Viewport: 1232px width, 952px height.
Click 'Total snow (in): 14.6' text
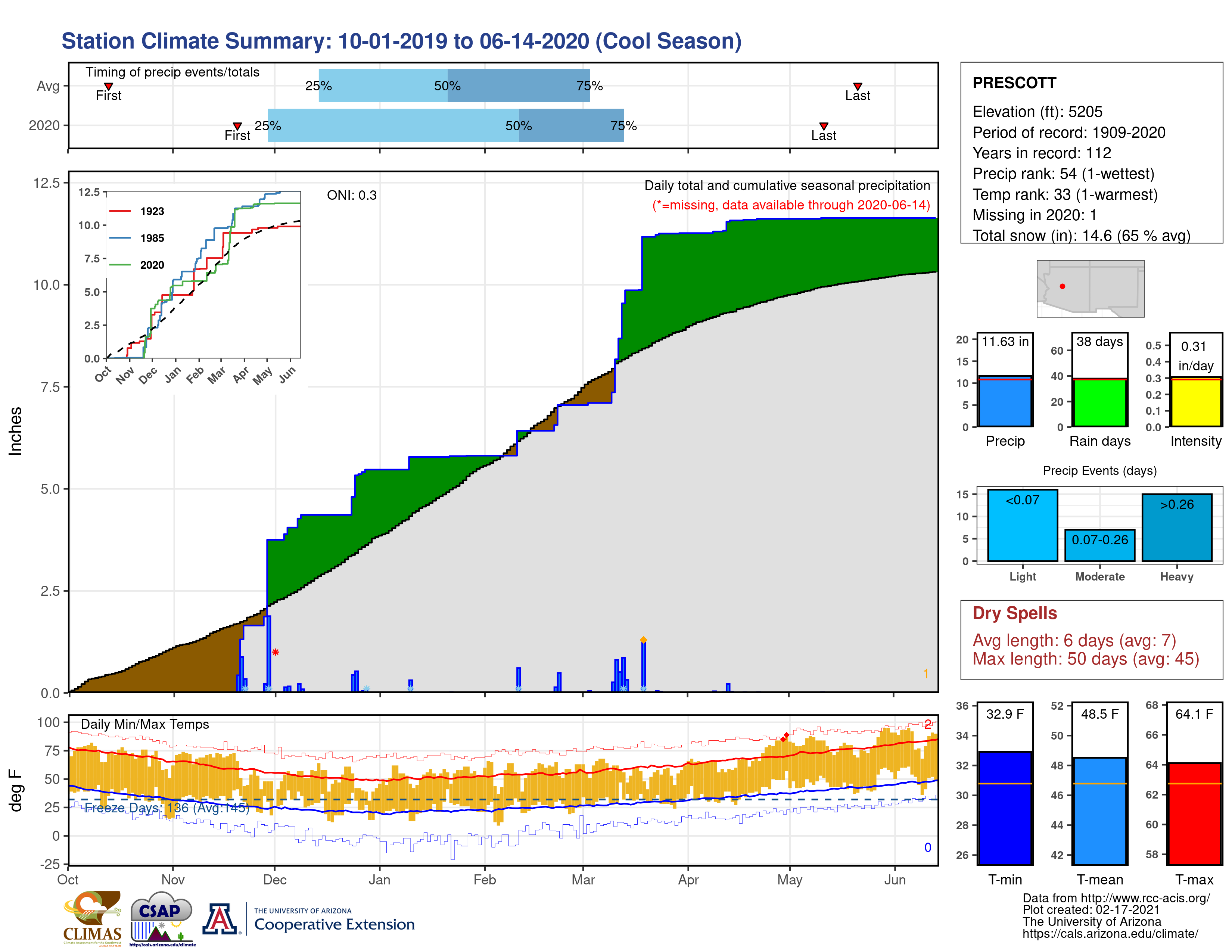1037,235
